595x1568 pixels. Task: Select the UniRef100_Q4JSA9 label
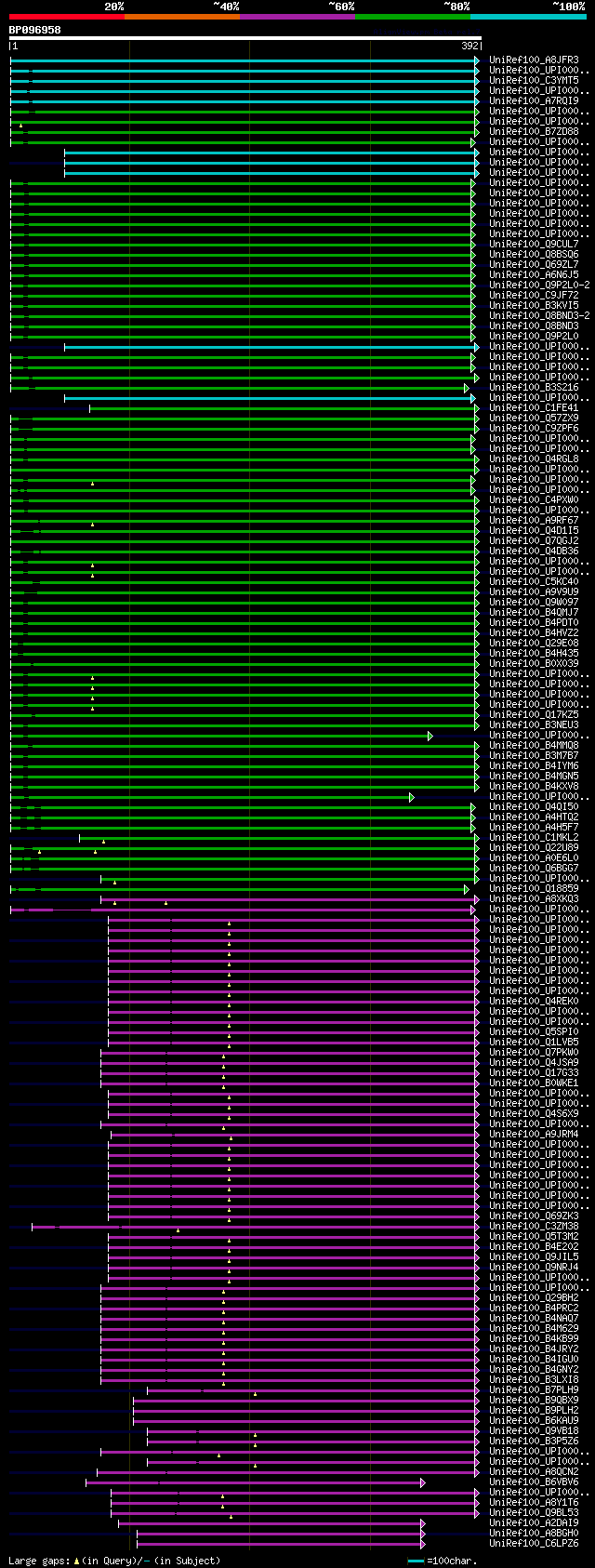pos(534,1063)
